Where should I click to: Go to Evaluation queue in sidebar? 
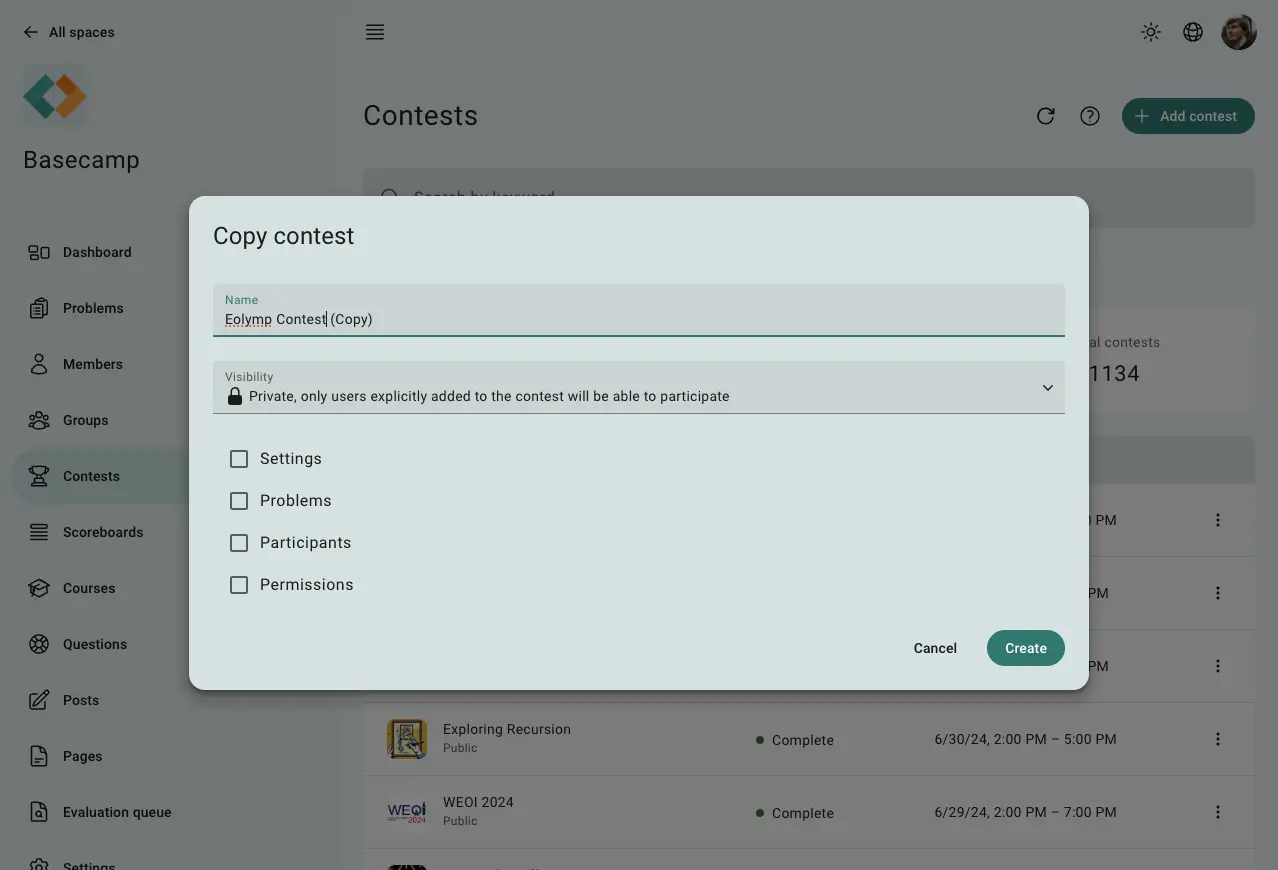coord(116,812)
